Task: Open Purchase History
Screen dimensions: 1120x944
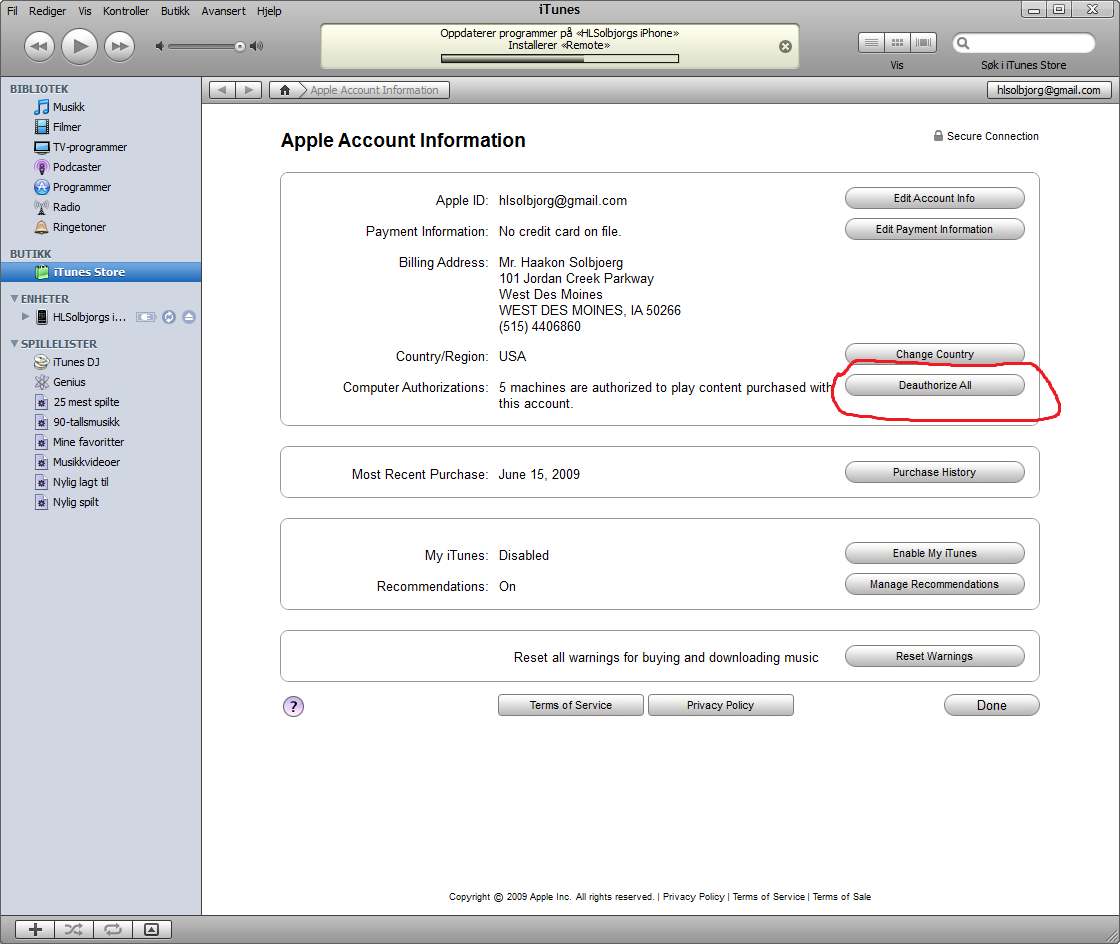Action: pos(934,472)
